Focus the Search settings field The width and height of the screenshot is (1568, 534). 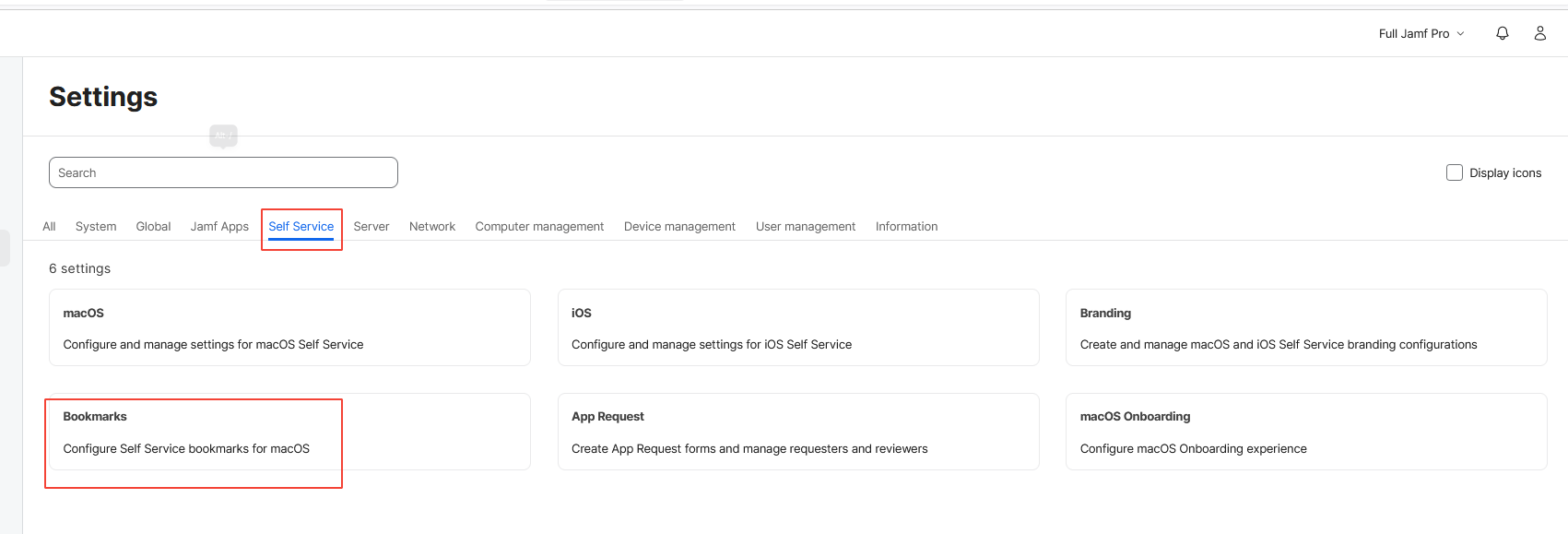pyautogui.click(x=223, y=172)
